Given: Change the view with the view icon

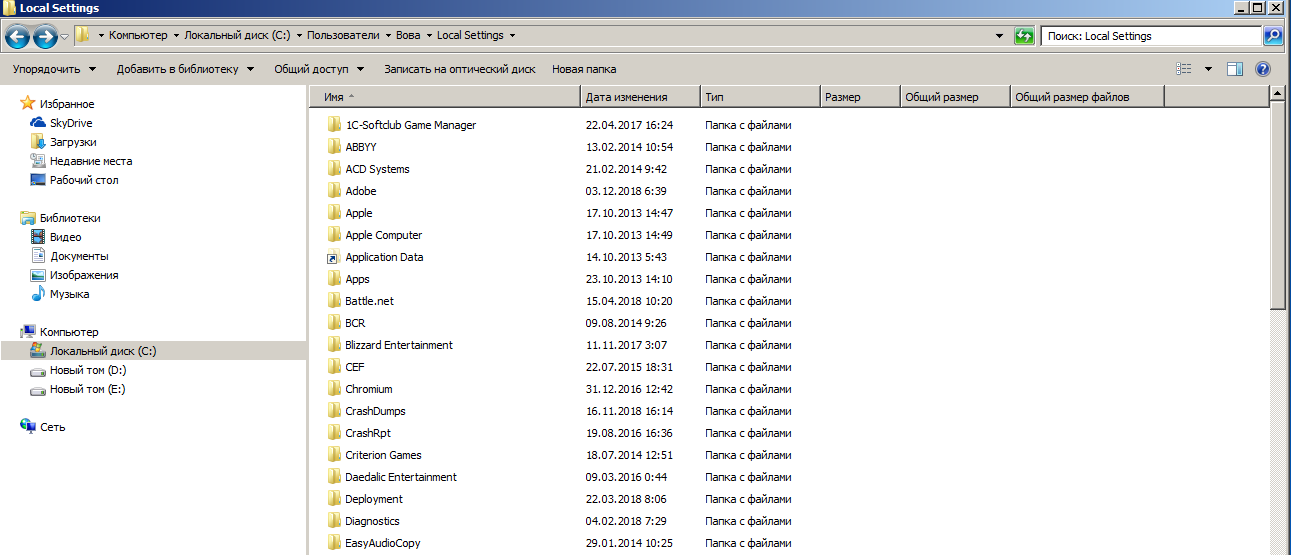Looking at the screenshot, I should [1184, 69].
